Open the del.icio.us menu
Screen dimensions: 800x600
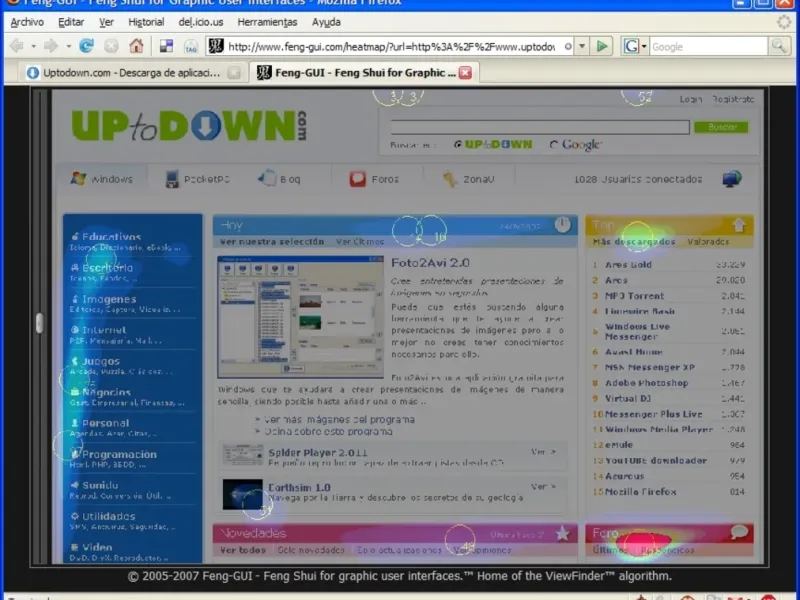click(x=201, y=22)
